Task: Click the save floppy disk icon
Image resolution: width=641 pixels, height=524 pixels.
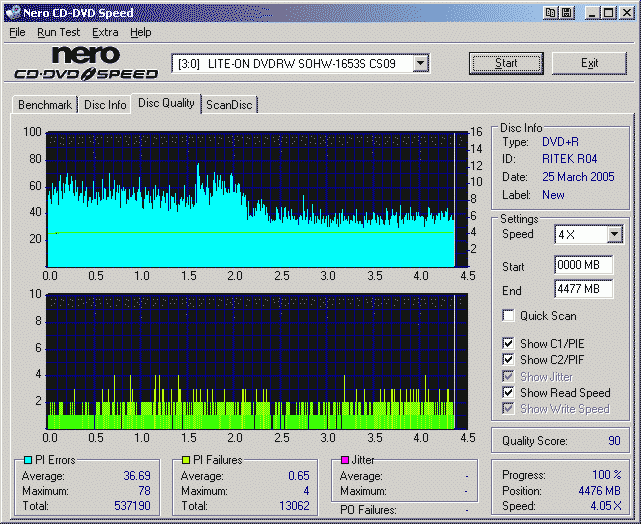Action: click(567, 13)
